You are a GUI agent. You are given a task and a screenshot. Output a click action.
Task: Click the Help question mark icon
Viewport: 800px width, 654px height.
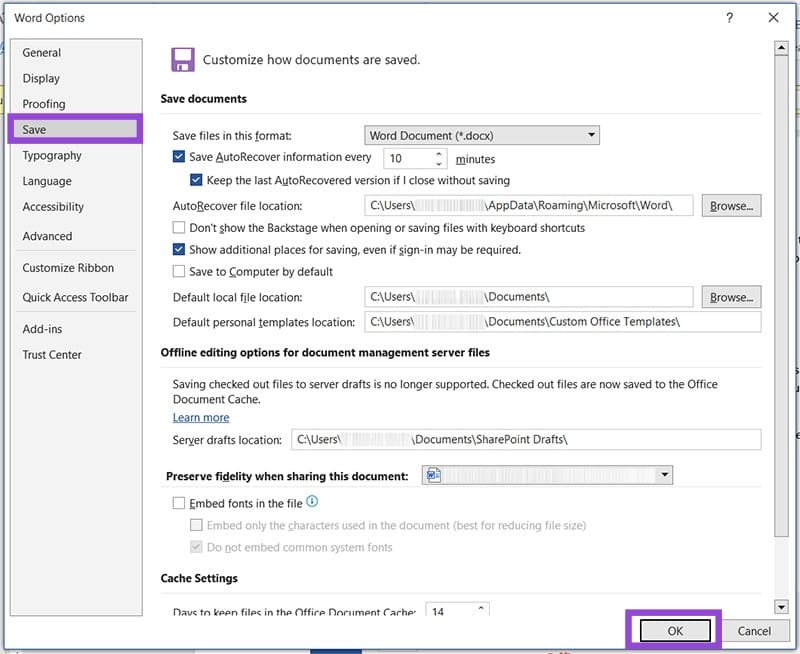coord(730,17)
